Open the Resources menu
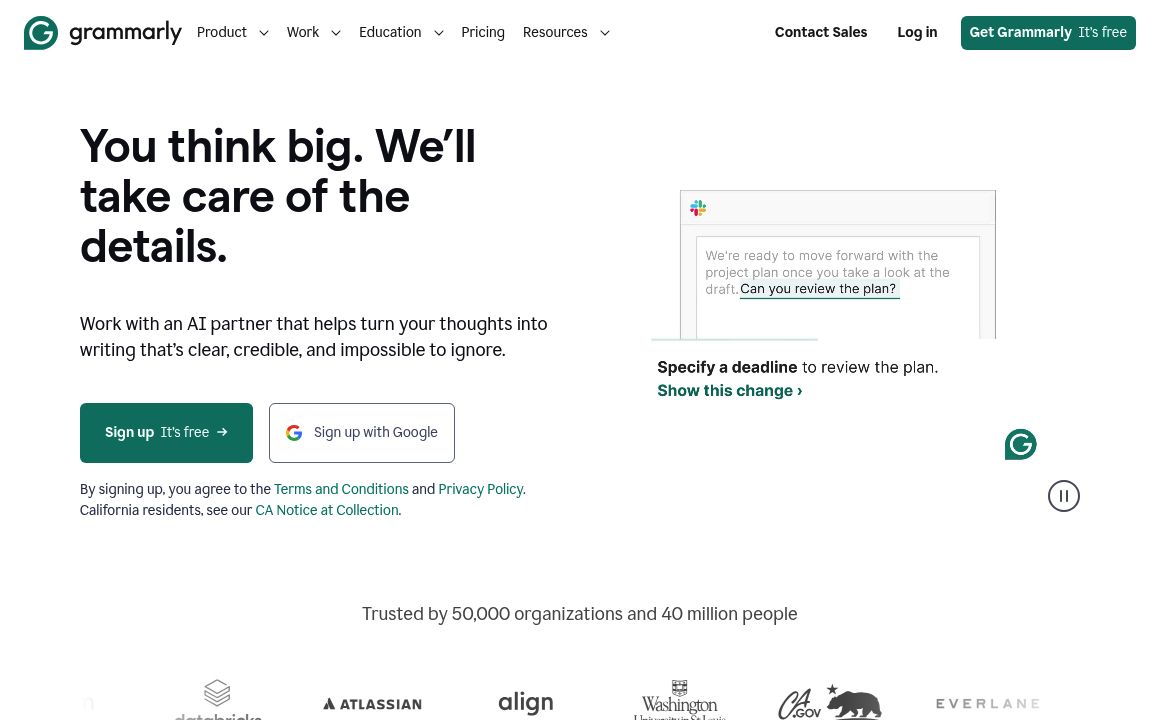1160x720 pixels. pos(566,32)
